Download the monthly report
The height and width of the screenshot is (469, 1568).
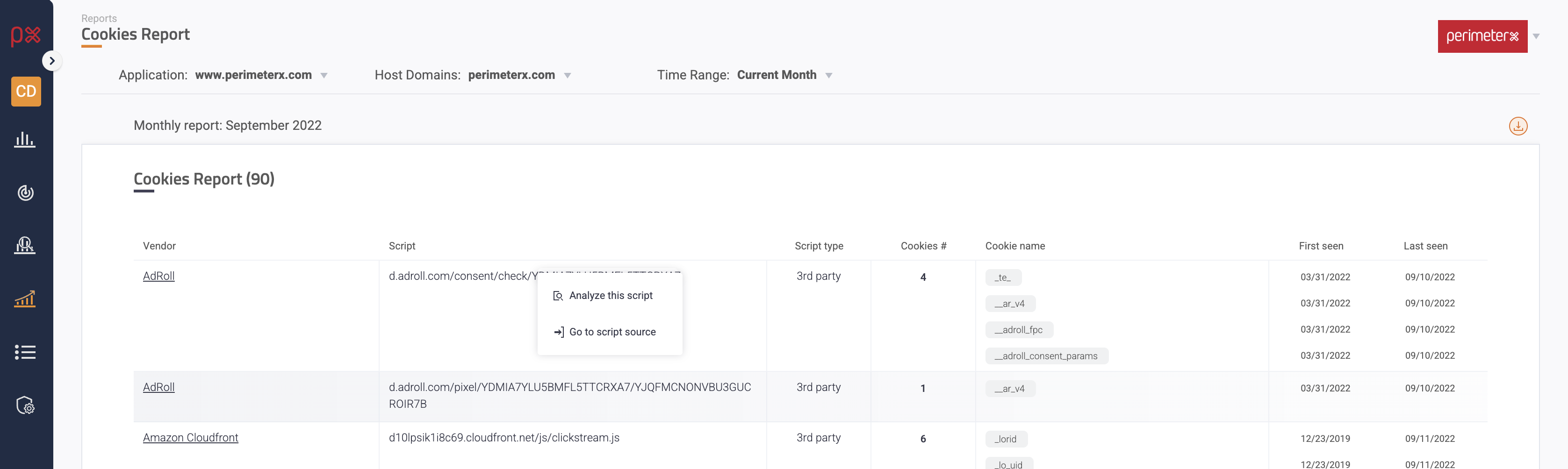1518,126
